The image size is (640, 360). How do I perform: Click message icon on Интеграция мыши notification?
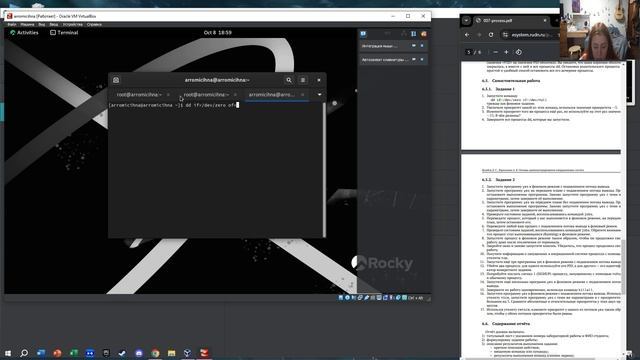[x=414, y=46]
